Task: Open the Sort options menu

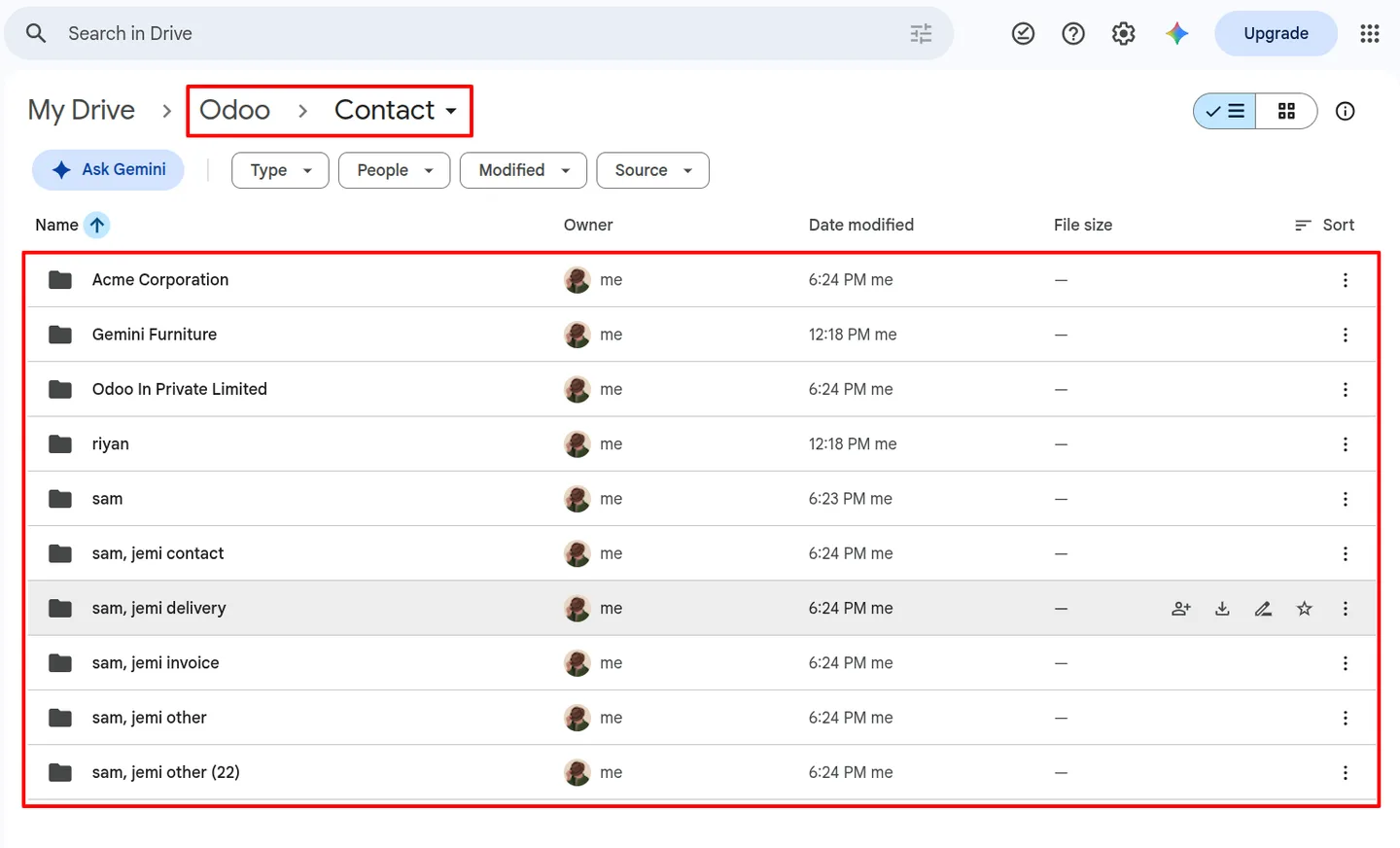Action: 1324,226
